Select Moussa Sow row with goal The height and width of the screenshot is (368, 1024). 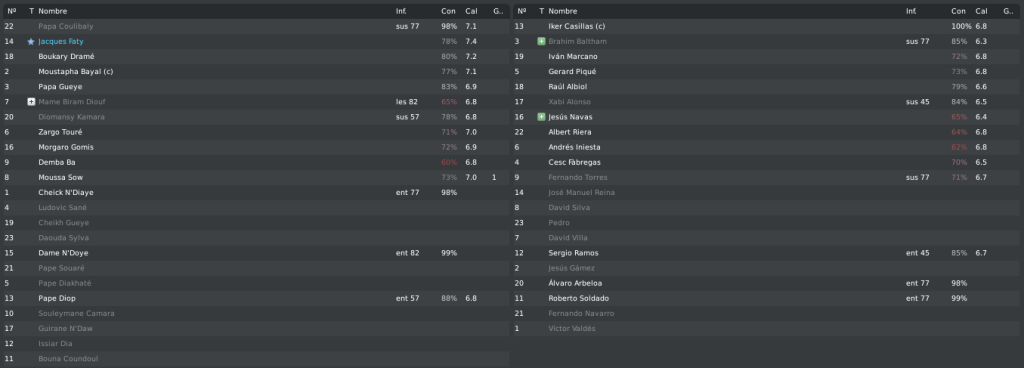tap(255, 177)
